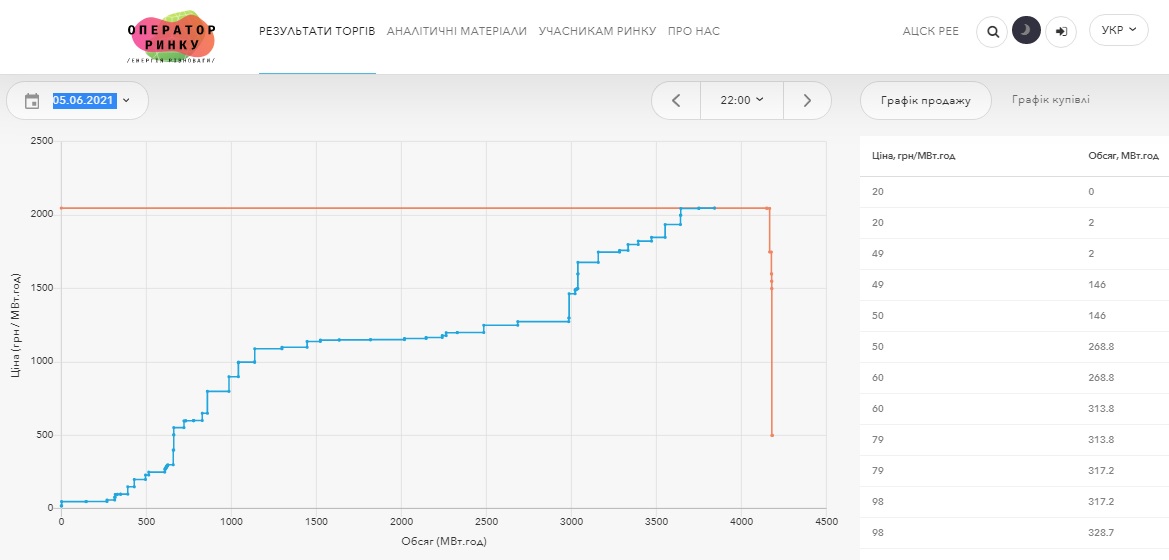The image size is (1169, 560).
Task: Expand the date picker chevron
Action: pos(127,101)
